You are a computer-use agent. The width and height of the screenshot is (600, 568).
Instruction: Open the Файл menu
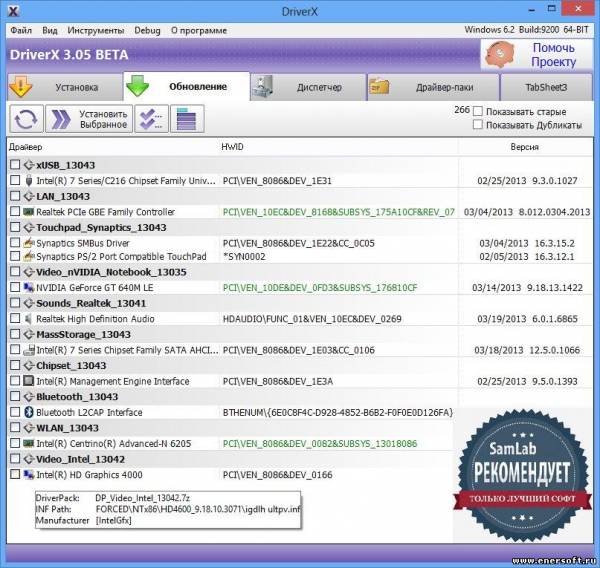pos(21,30)
